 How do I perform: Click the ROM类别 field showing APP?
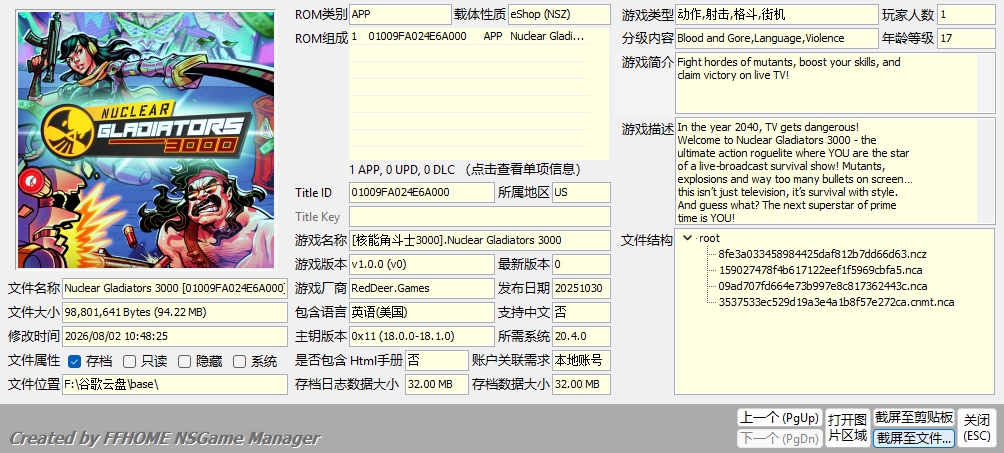pyautogui.click(x=400, y=14)
